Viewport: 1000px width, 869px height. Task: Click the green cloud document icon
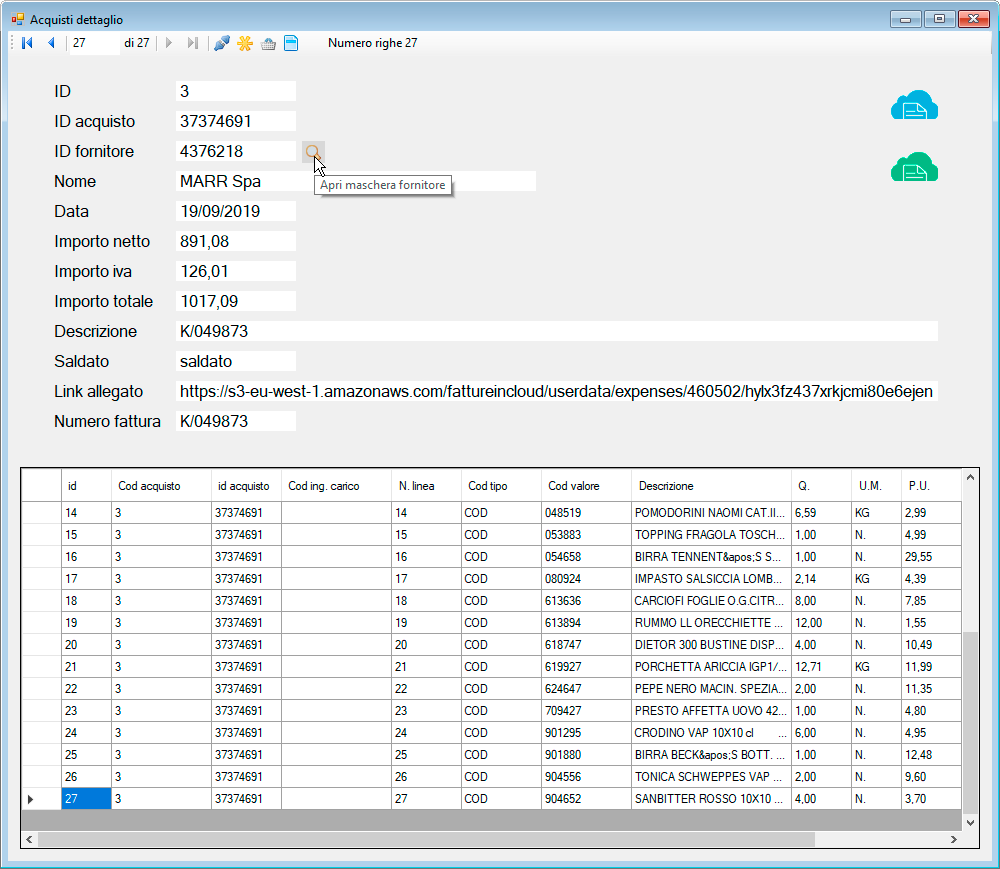point(914,167)
